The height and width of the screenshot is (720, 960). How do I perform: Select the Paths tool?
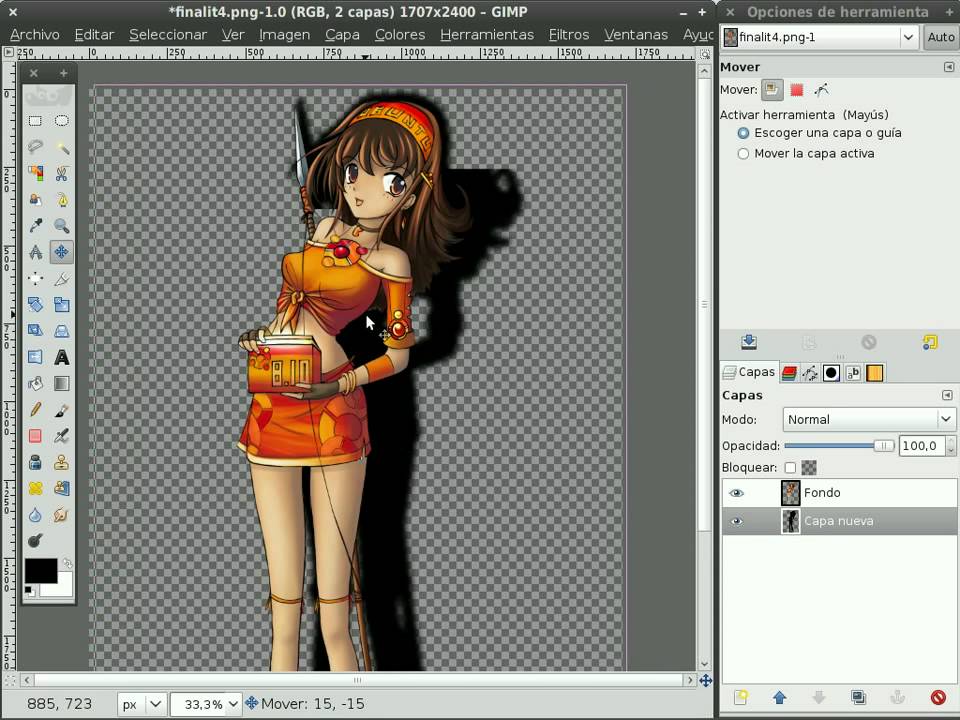coord(61,200)
